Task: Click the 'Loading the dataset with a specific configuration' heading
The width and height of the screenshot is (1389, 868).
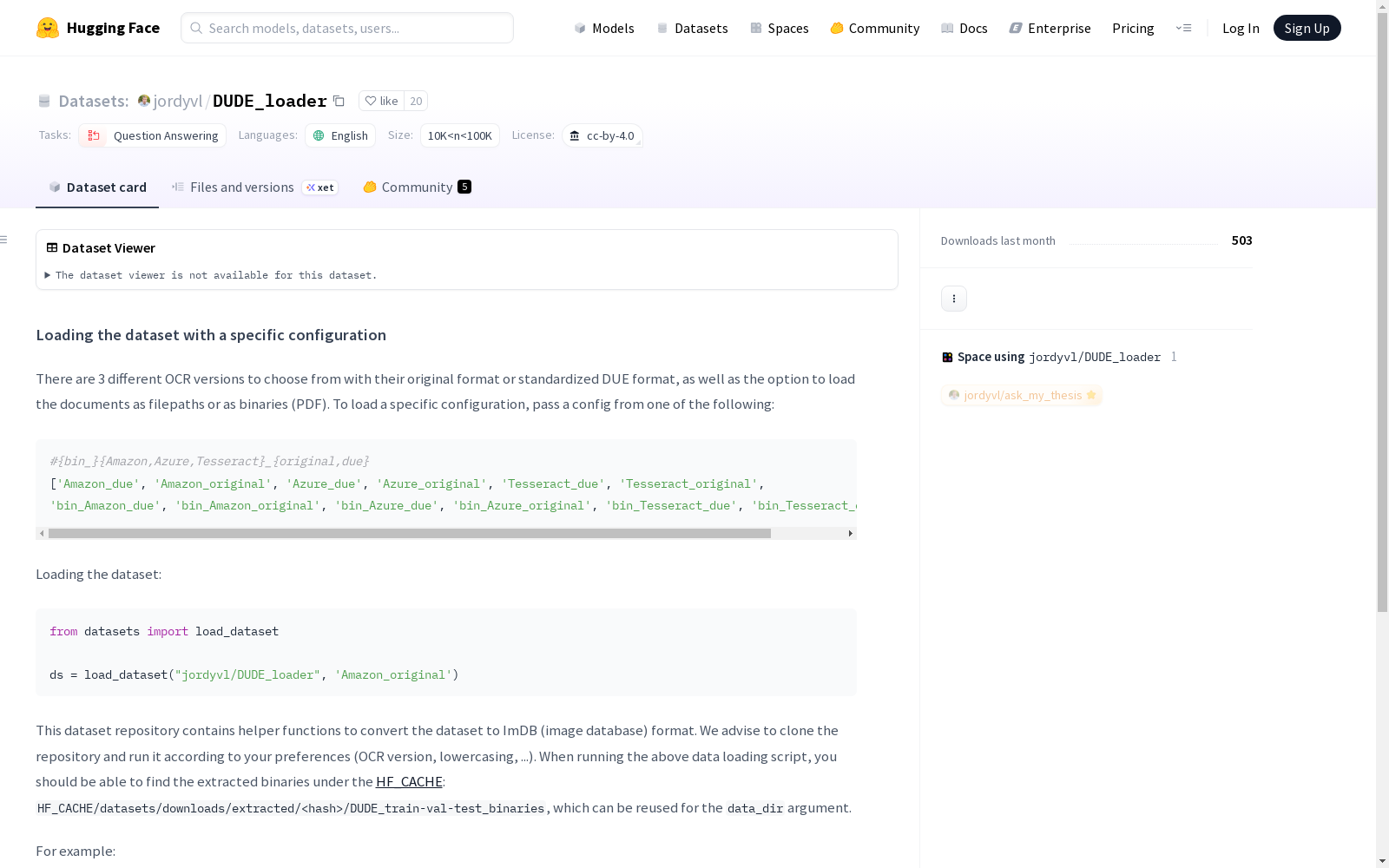Action: pos(211,335)
